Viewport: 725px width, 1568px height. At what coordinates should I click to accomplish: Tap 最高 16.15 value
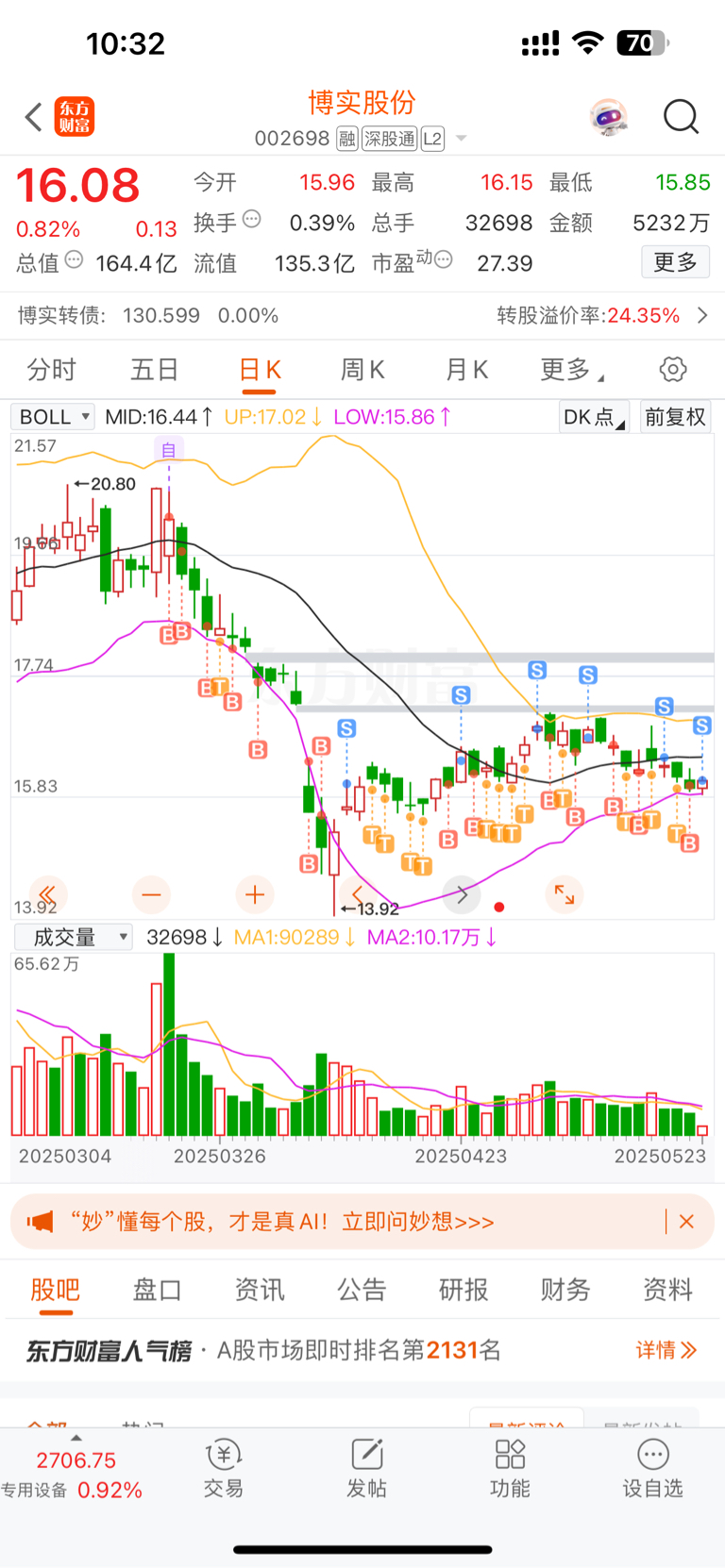pos(506,182)
